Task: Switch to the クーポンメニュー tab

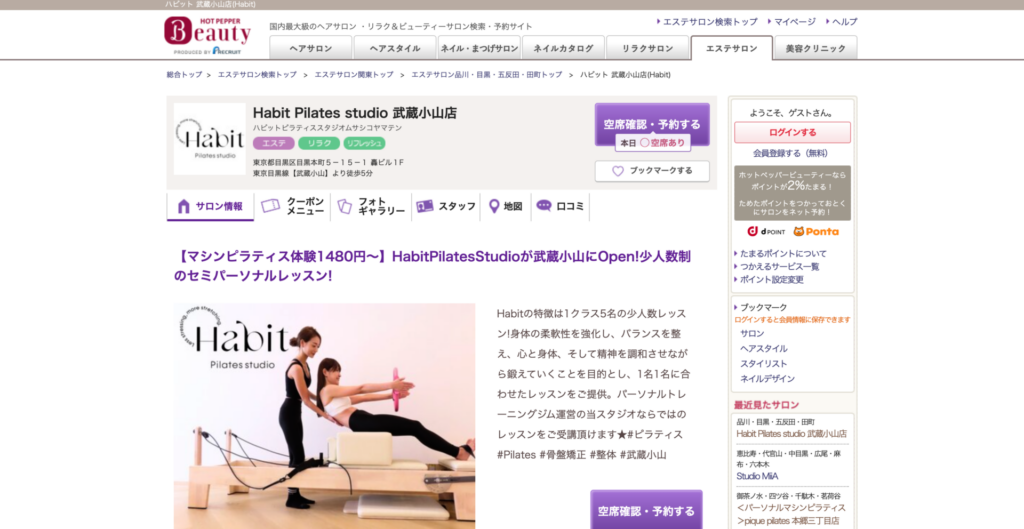Action: 293,206
